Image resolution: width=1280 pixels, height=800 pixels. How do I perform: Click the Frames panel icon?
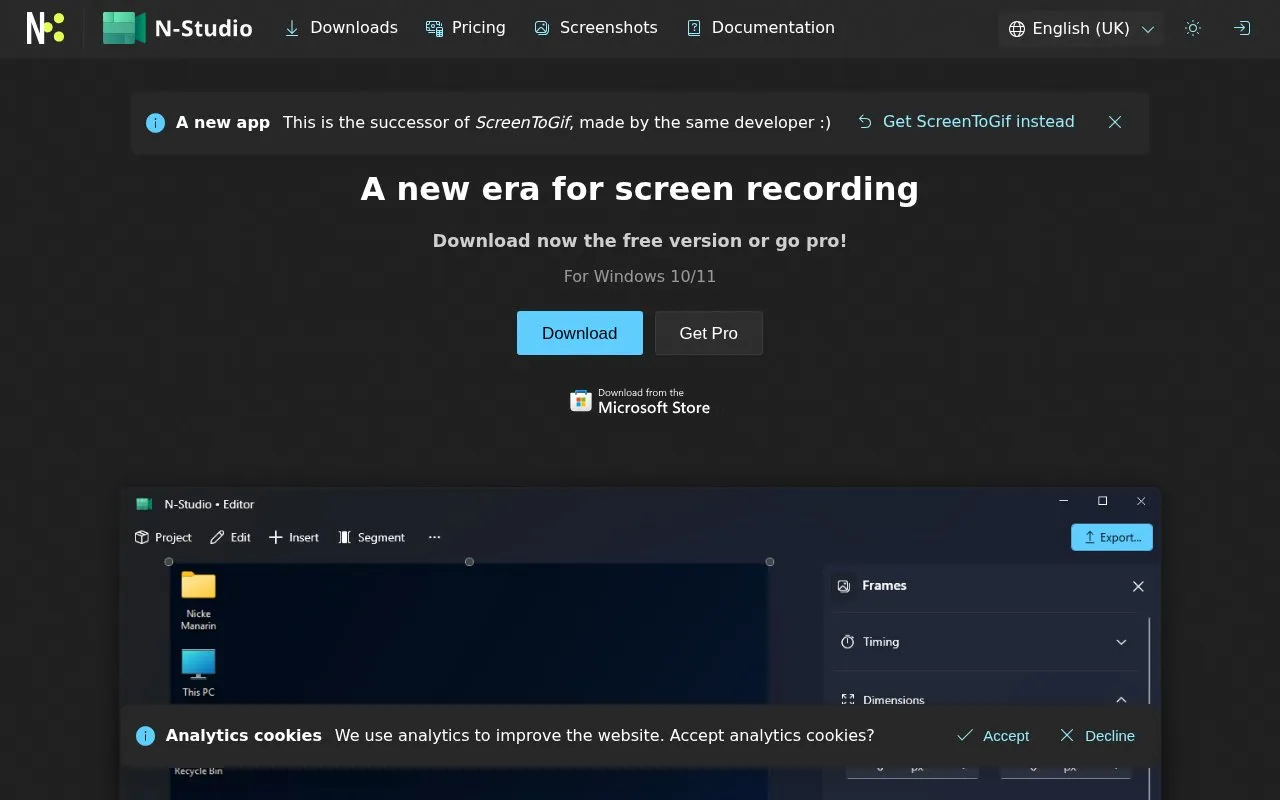click(845, 586)
